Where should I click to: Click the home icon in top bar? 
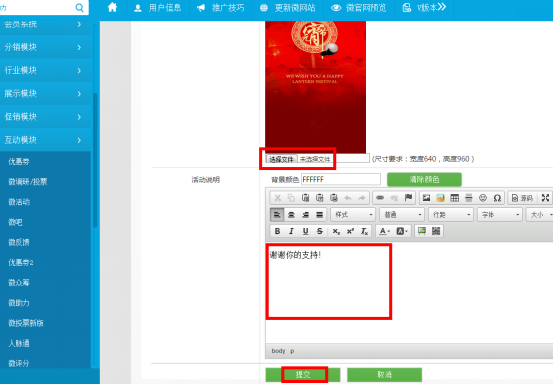tap(112, 7)
